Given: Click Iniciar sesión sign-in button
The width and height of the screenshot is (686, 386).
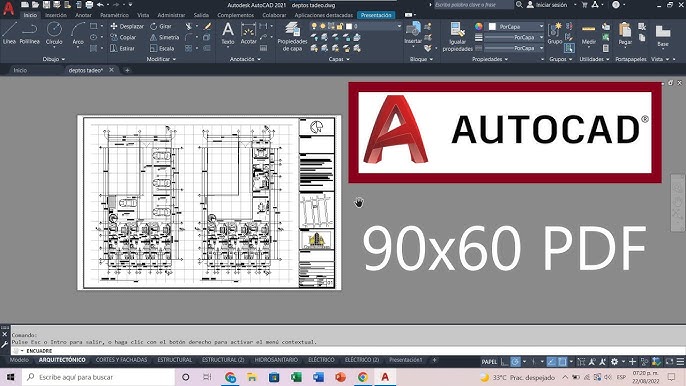Looking at the screenshot, I should (547, 5).
